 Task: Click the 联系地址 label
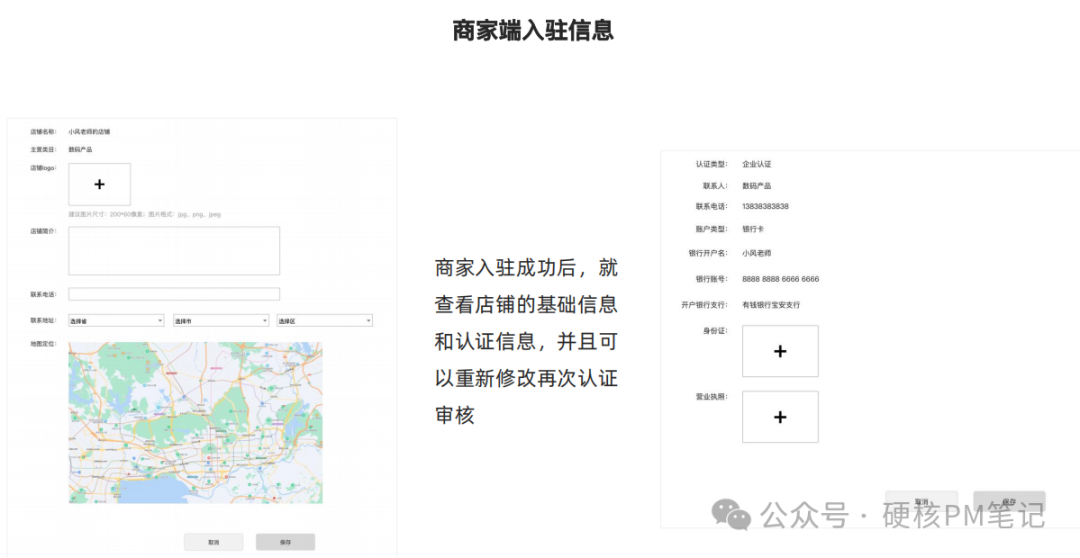click(43, 320)
